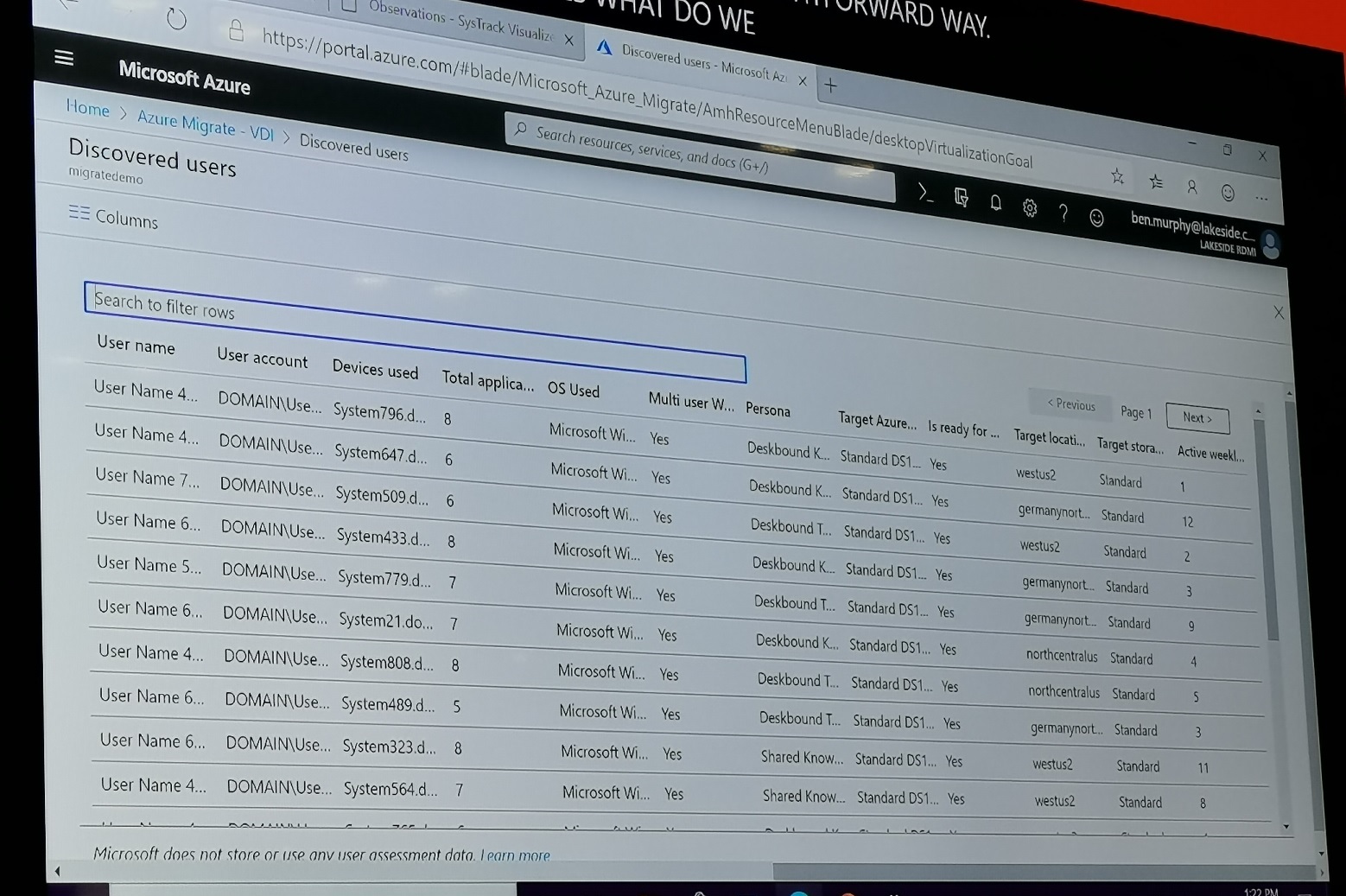
Task: Sort by User name column header
Action: (136, 344)
